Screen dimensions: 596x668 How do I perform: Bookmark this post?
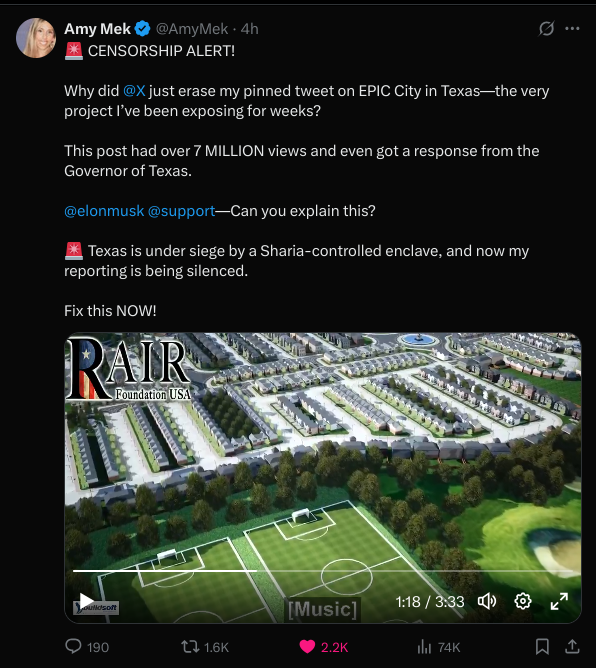point(542,647)
